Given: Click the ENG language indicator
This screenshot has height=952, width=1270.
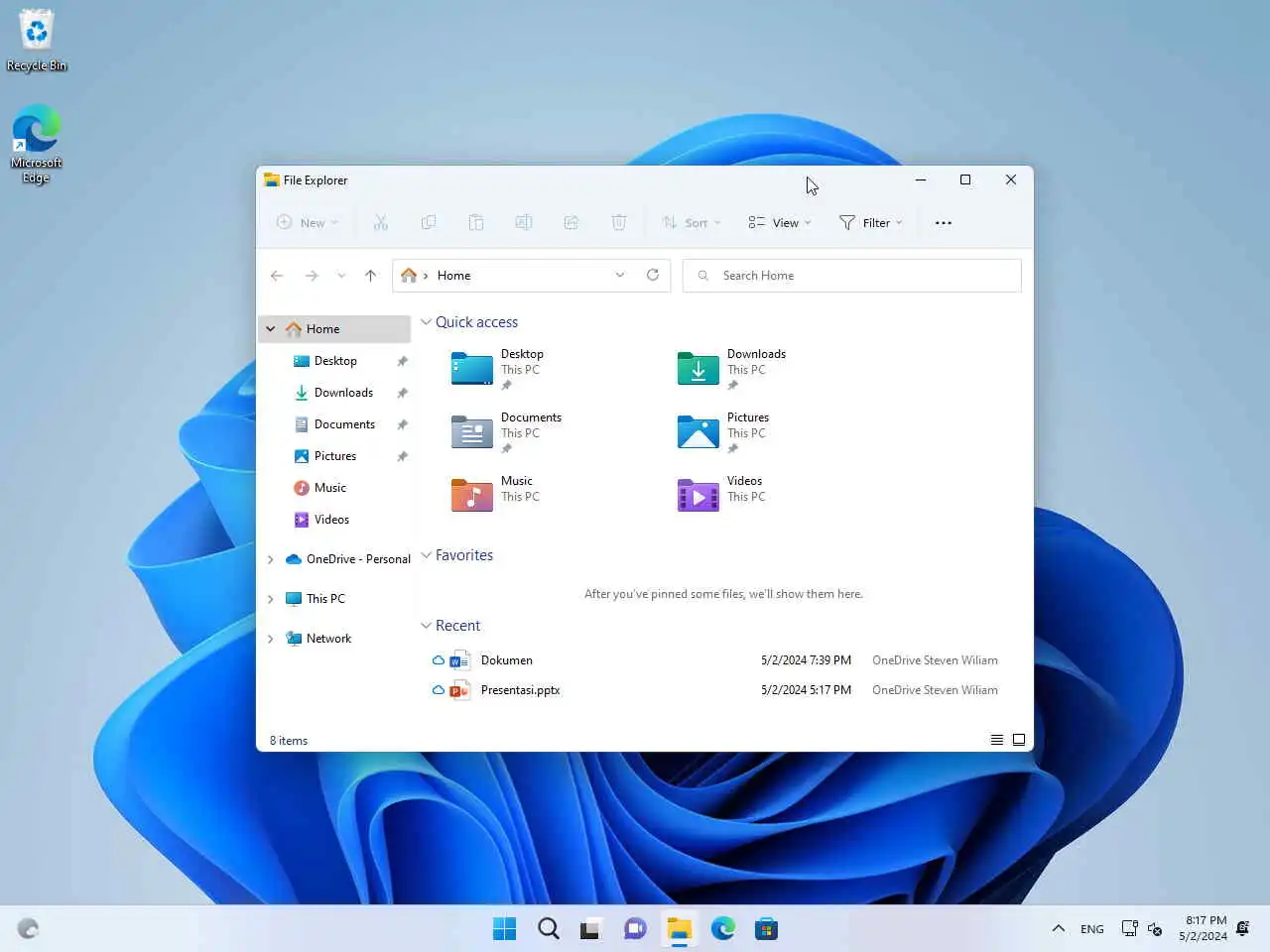Looking at the screenshot, I should pyautogui.click(x=1091, y=929).
